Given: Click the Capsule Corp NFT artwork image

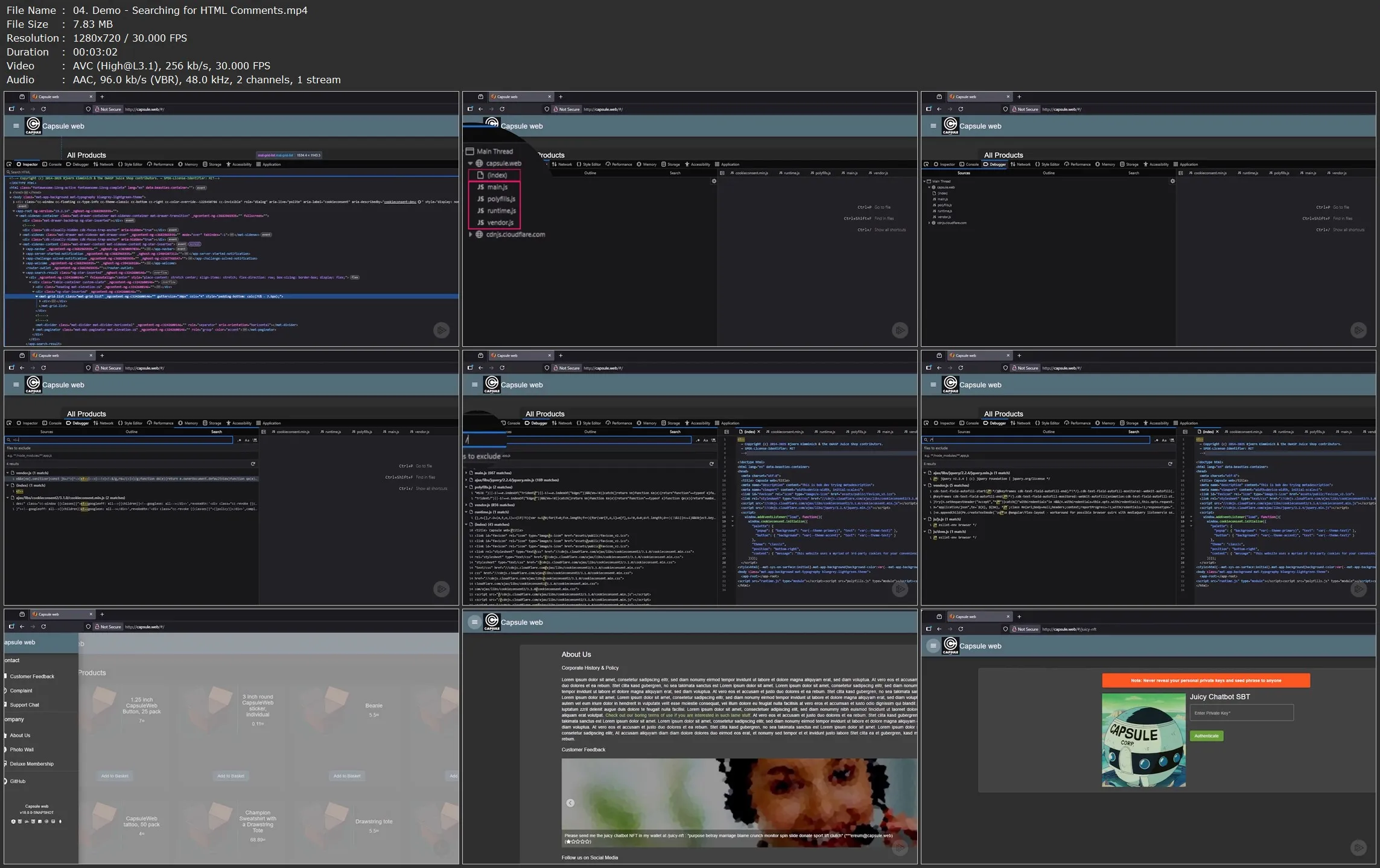Looking at the screenshot, I should tap(1143, 740).
